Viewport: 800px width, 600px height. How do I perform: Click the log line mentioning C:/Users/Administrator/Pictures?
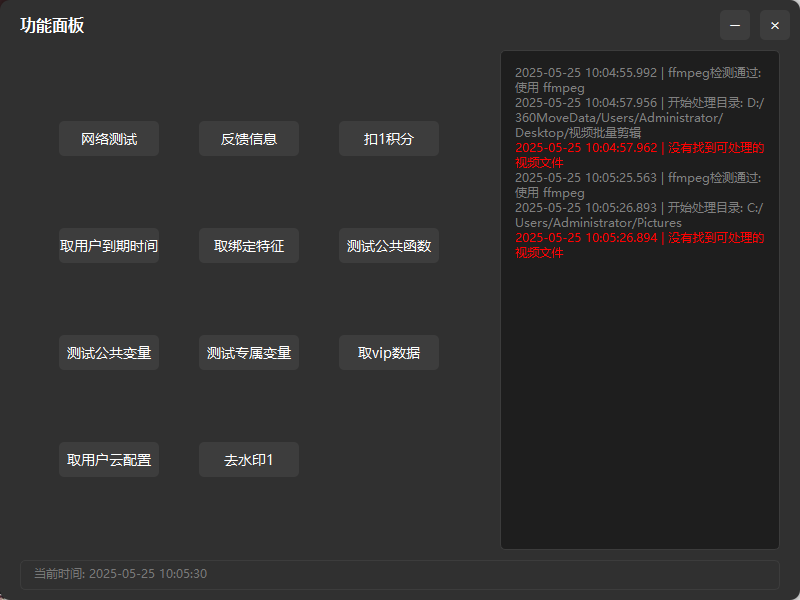point(637,215)
